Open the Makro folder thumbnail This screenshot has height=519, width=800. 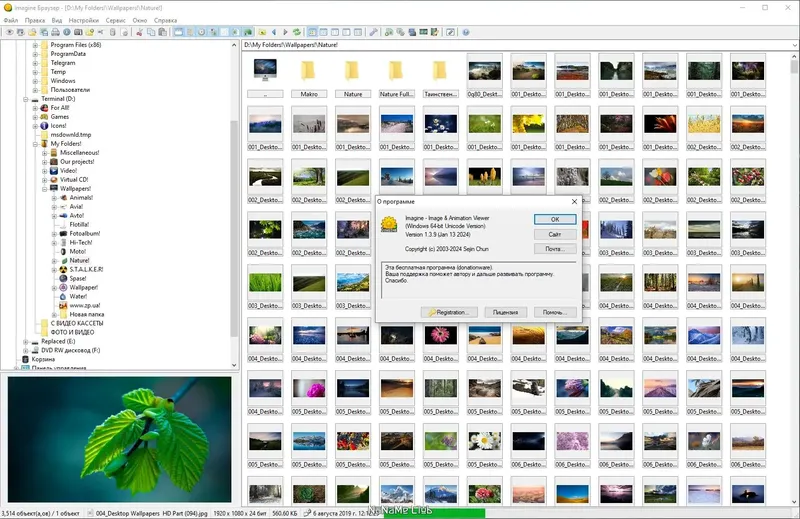pos(309,76)
